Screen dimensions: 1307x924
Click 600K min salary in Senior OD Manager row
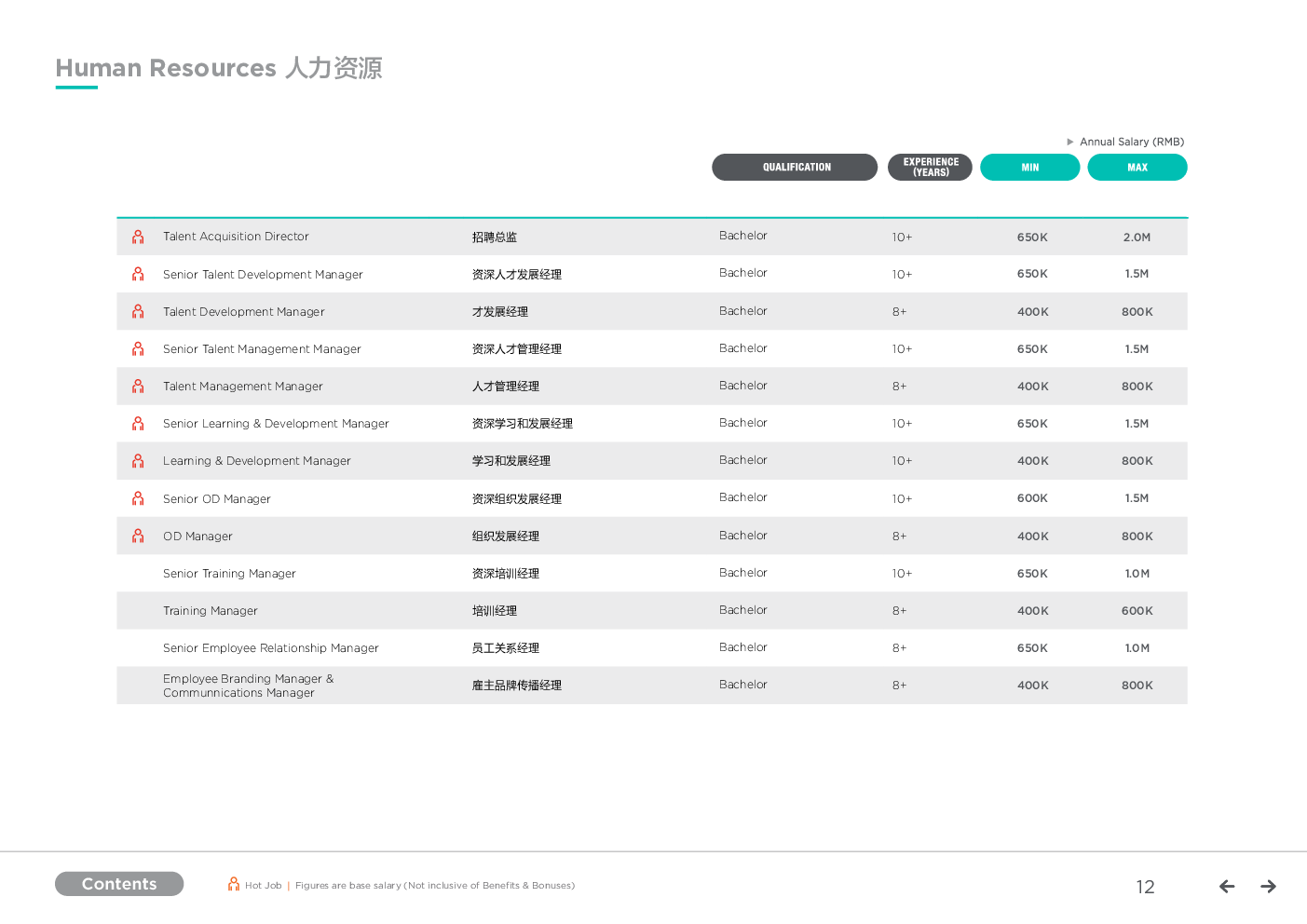point(1032,498)
